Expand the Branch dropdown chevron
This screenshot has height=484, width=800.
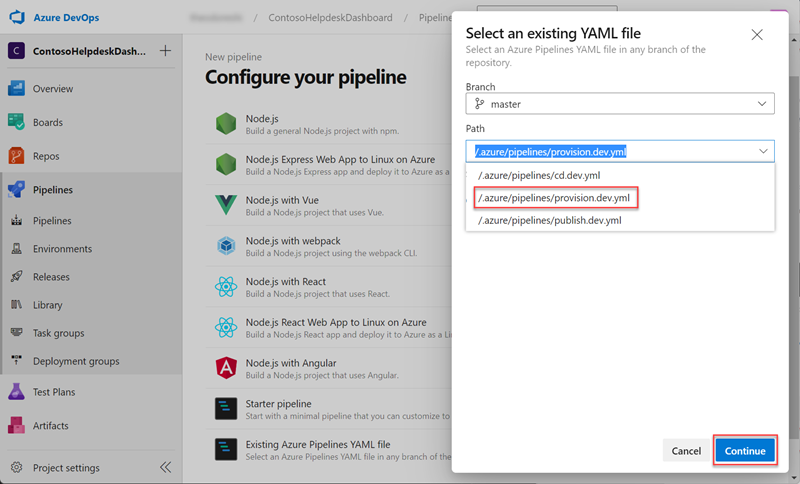coord(762,104)
